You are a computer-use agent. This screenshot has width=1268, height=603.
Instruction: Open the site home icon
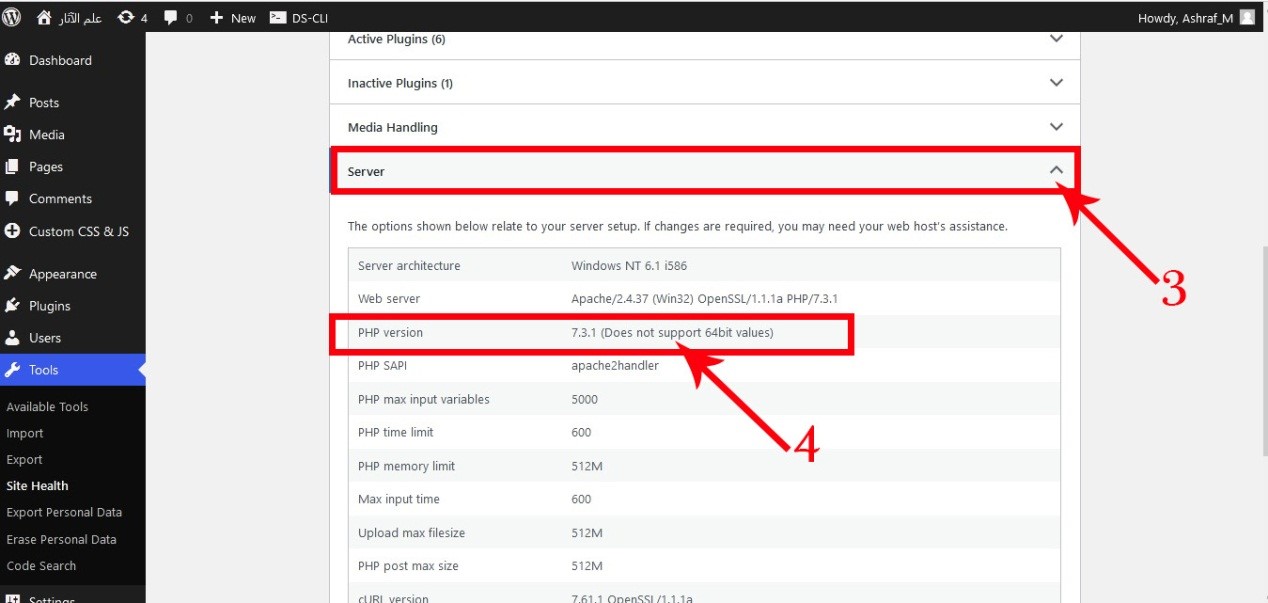[x=44, y=17]
